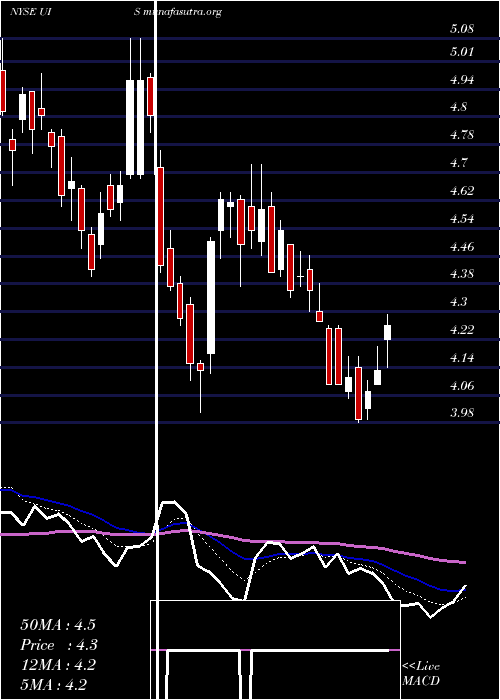Screen dimensions: 500x700
Task: Click the 50MA : 4.5 legend entry
Action: coord(58,625)
